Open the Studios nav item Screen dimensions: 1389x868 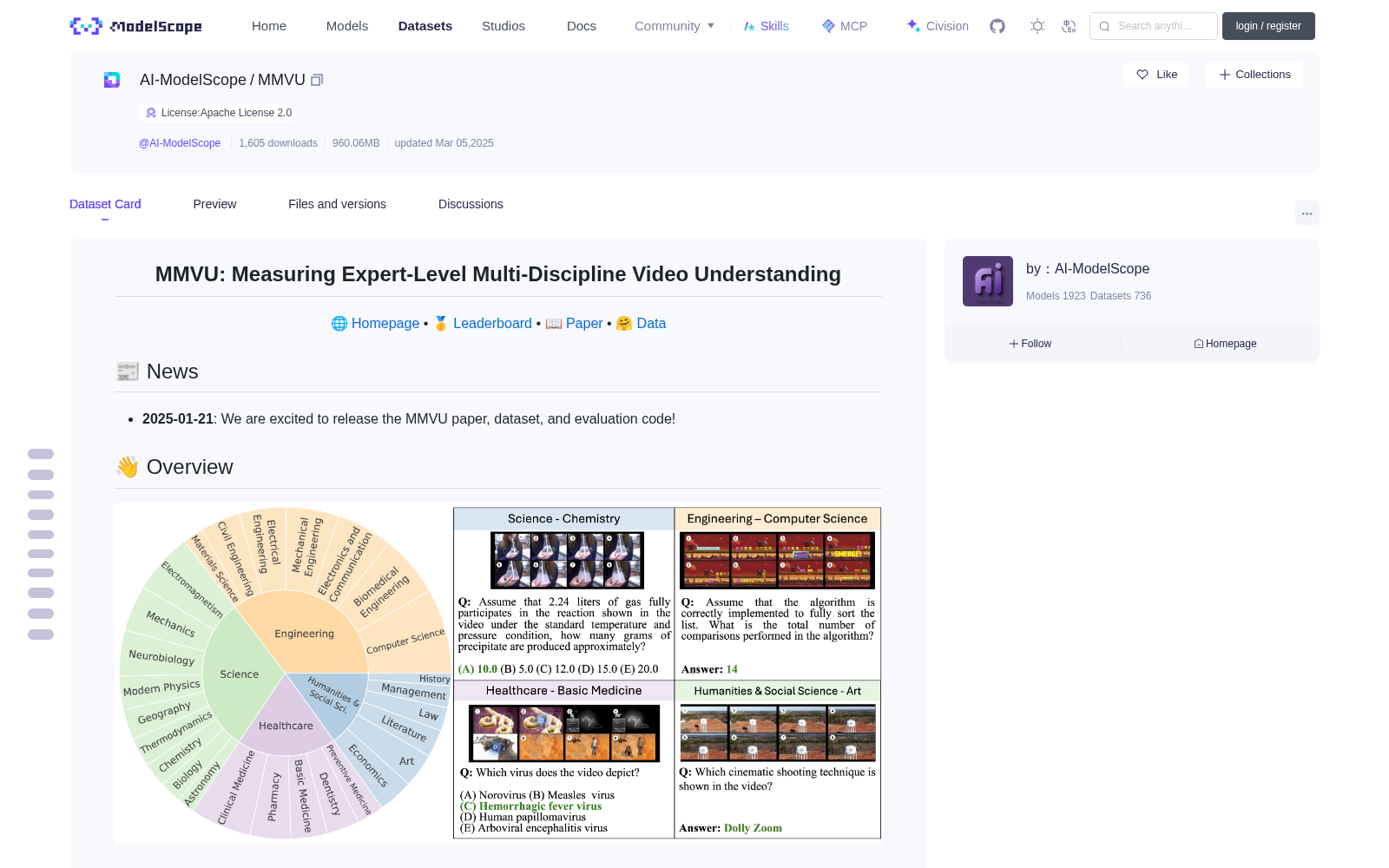[x=504, y=26]
